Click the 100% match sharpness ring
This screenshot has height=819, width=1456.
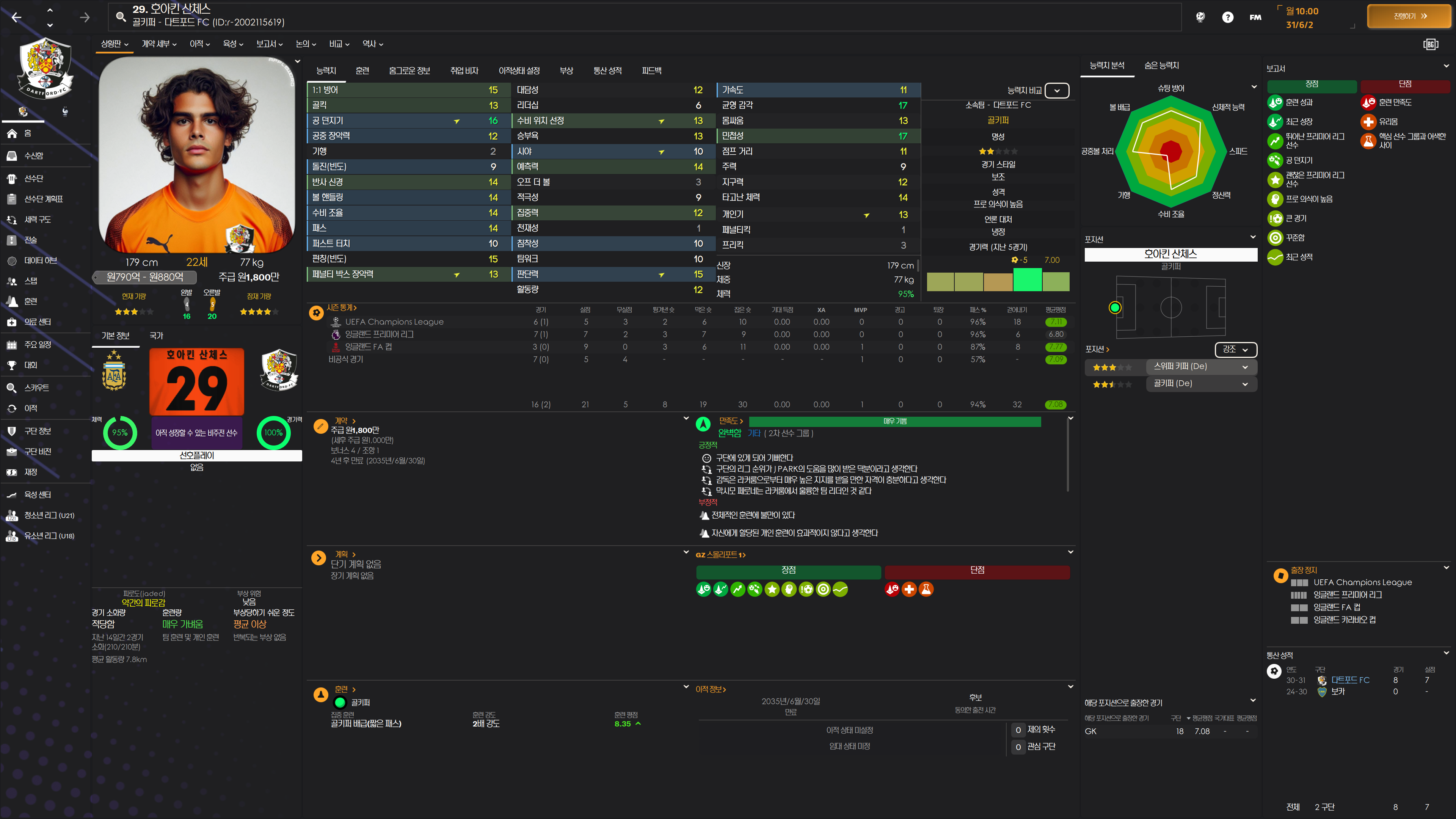coord(273,432)
